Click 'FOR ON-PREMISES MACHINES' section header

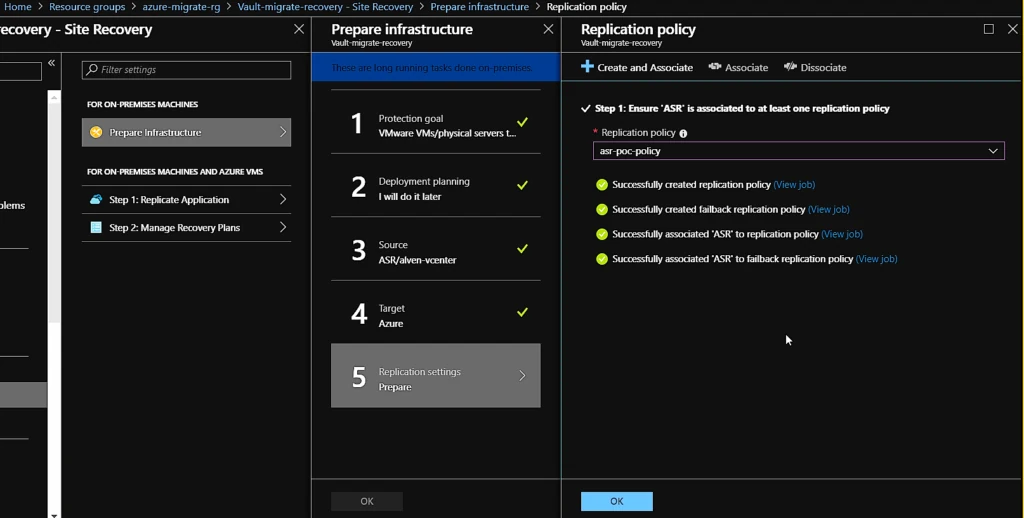(x=142, y=105)
